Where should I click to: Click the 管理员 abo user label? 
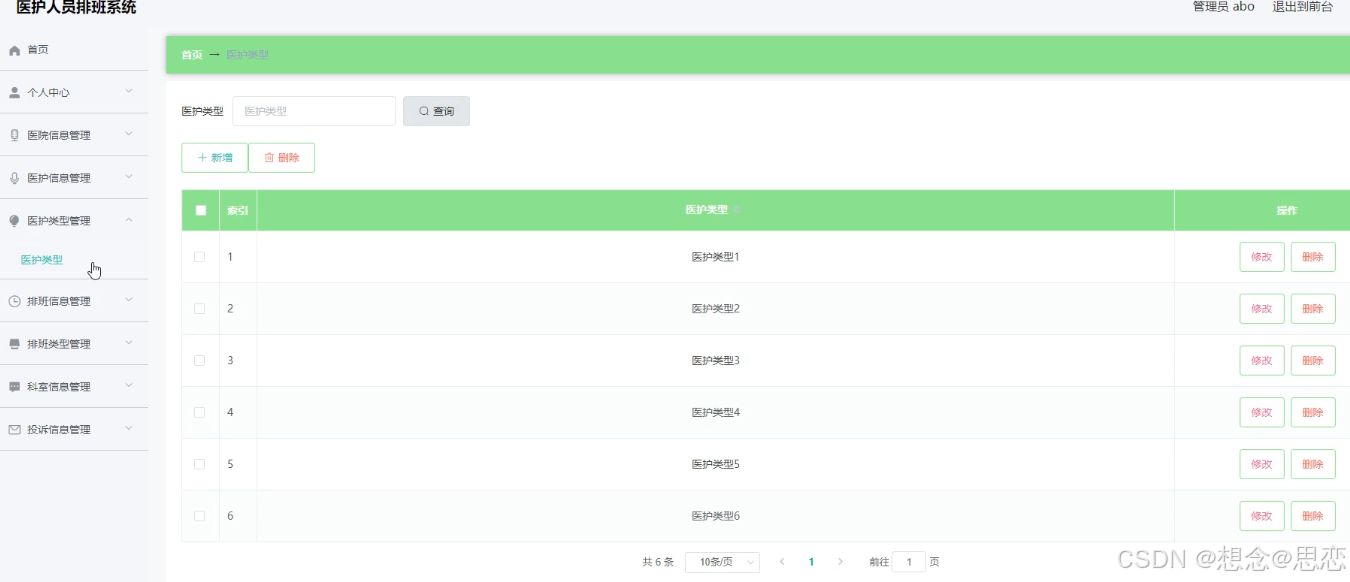[x=1223, y=7]
